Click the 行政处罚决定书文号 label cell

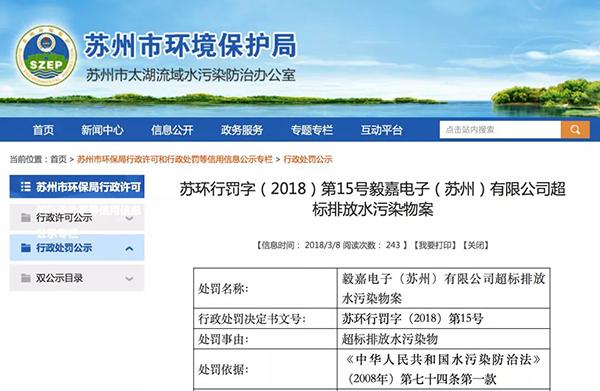(265, 318)
